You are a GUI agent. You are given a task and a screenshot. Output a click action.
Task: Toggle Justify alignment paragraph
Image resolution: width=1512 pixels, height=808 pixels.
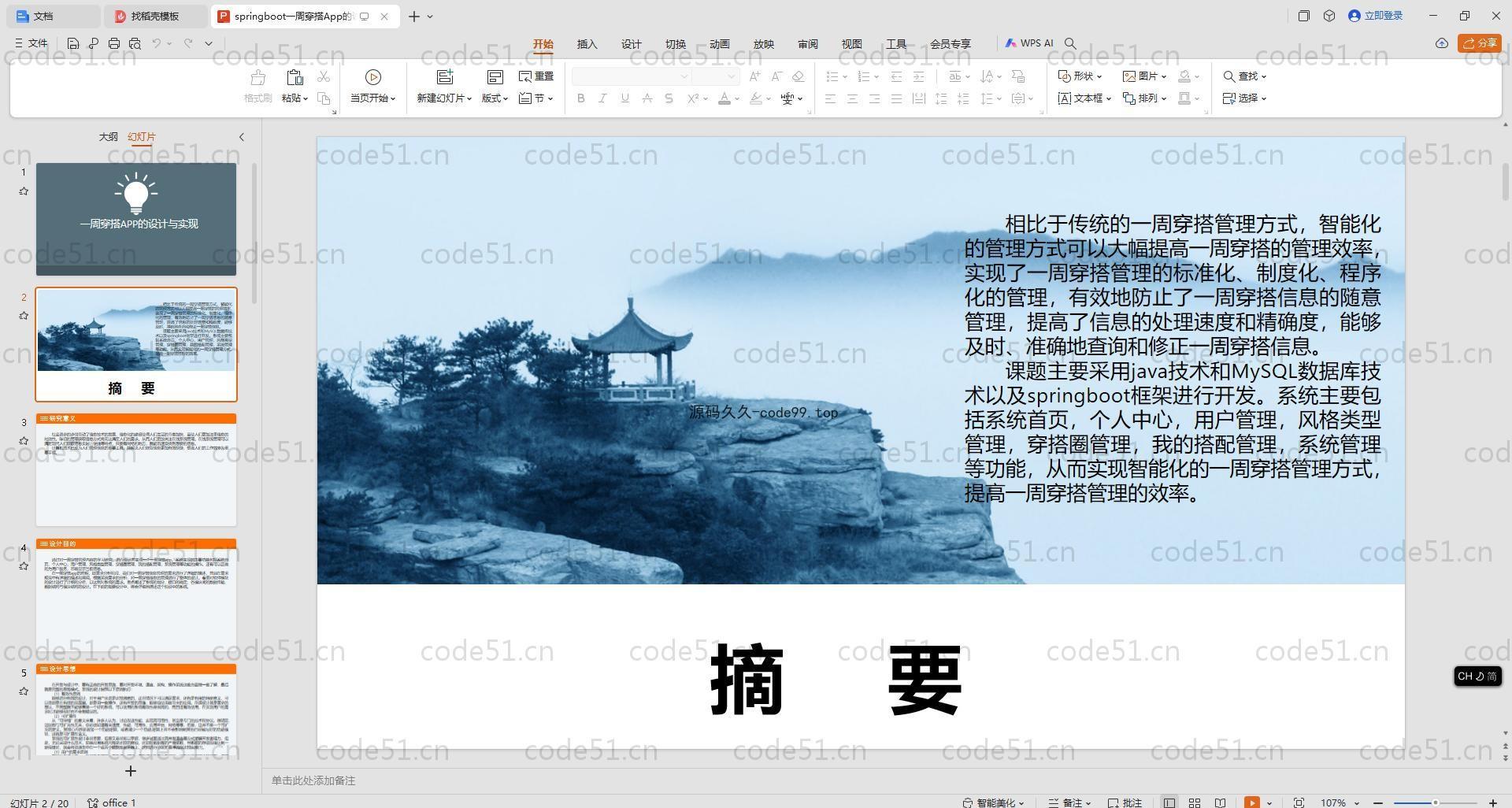(x=896, y=98)
